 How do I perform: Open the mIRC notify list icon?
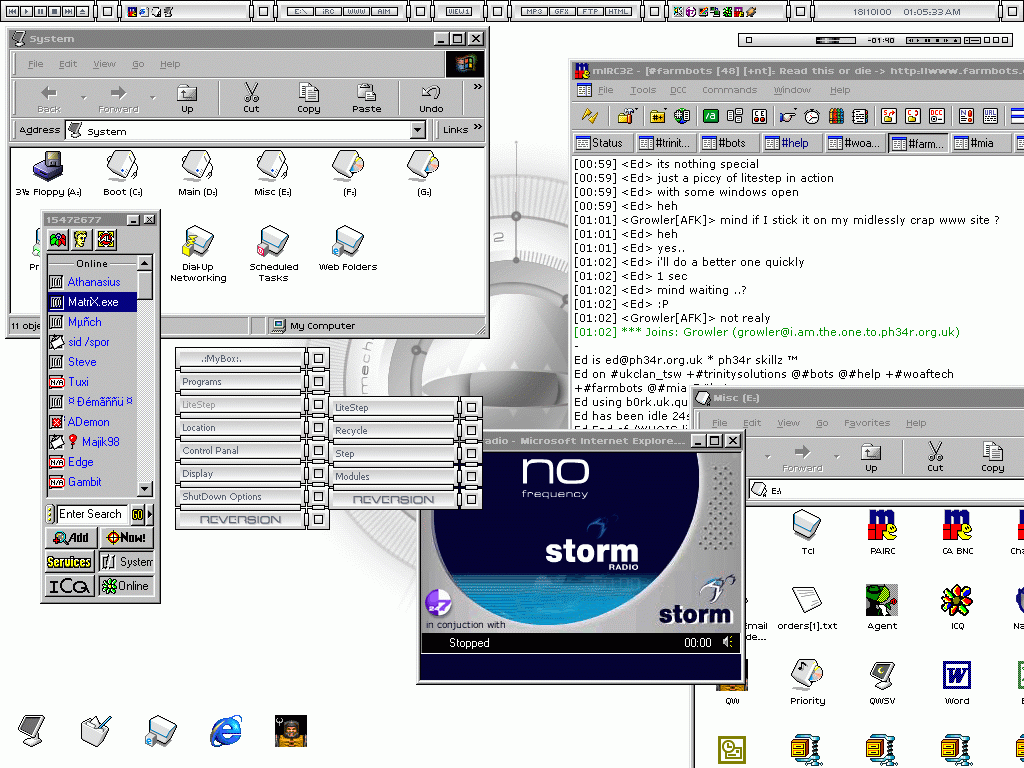point(966,116)
